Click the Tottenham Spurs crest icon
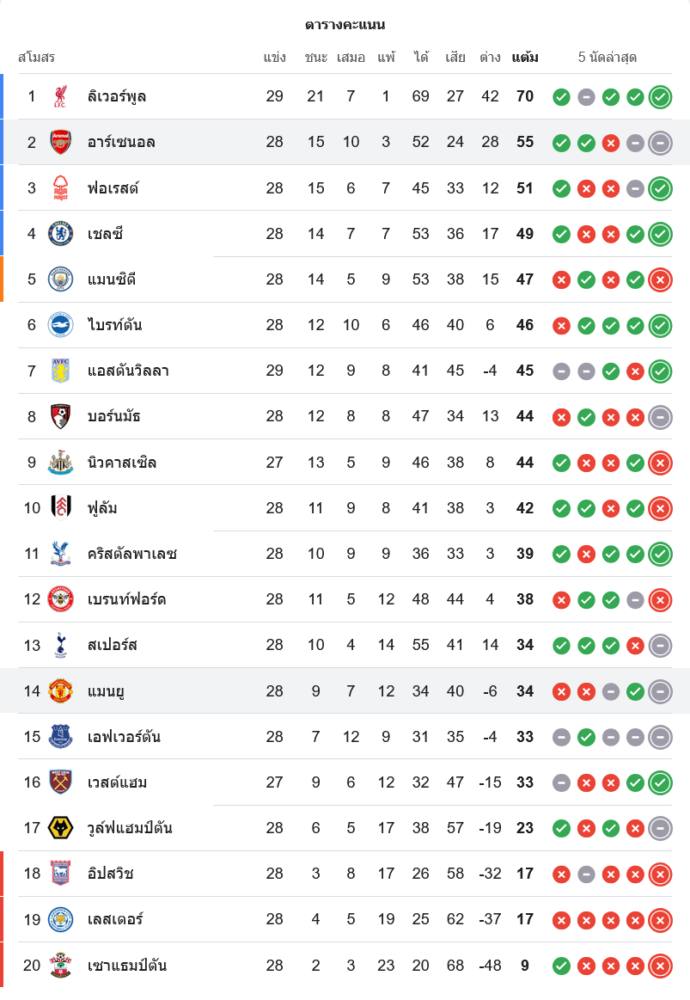 coord(61,645)
